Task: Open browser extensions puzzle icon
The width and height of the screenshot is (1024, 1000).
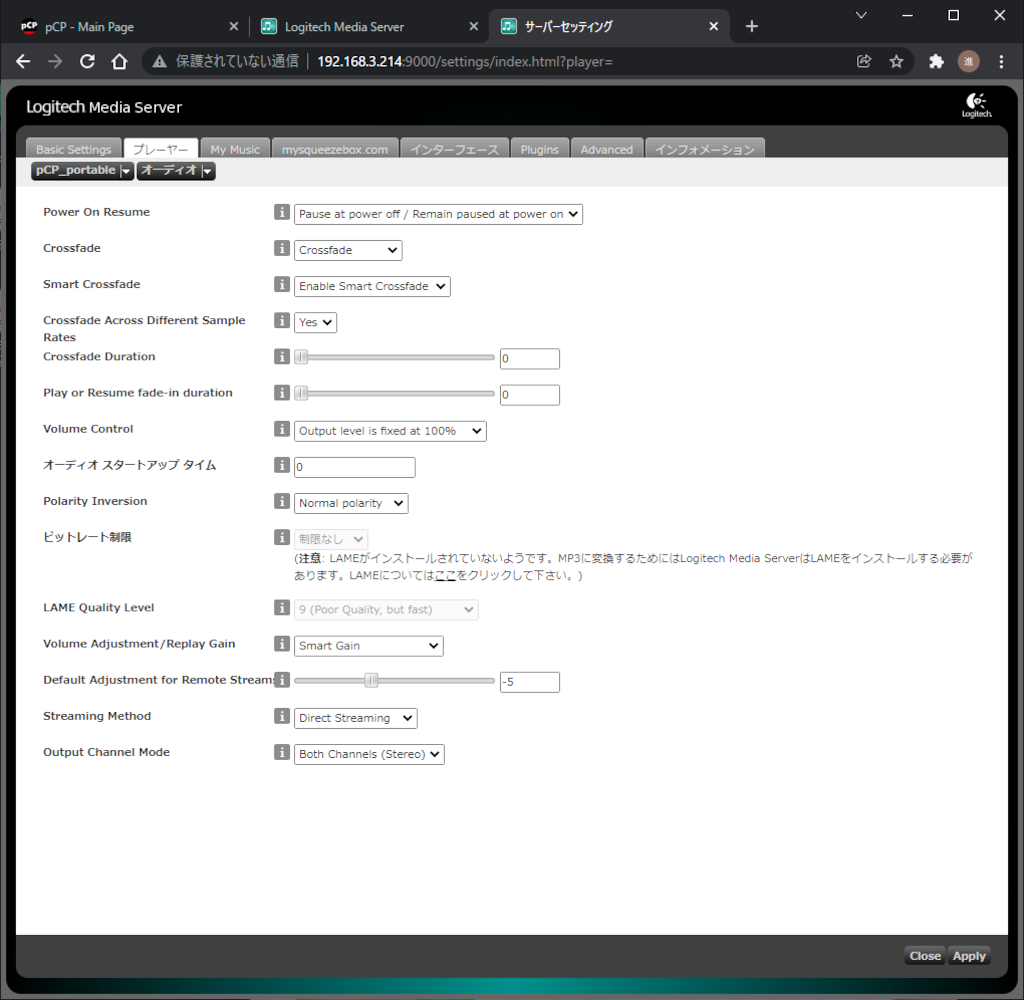Action: pos(936,61)
